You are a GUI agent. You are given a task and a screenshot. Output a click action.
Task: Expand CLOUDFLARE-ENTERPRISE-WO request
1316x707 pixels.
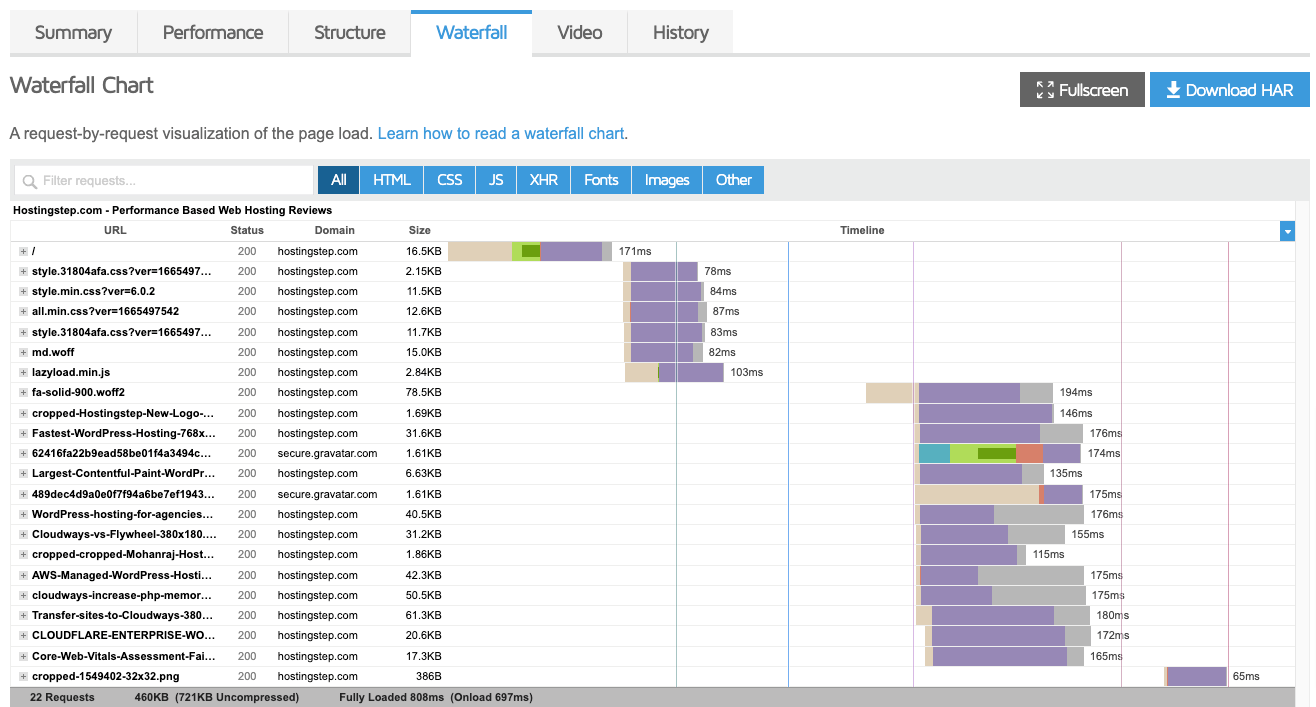coord(23,635)
